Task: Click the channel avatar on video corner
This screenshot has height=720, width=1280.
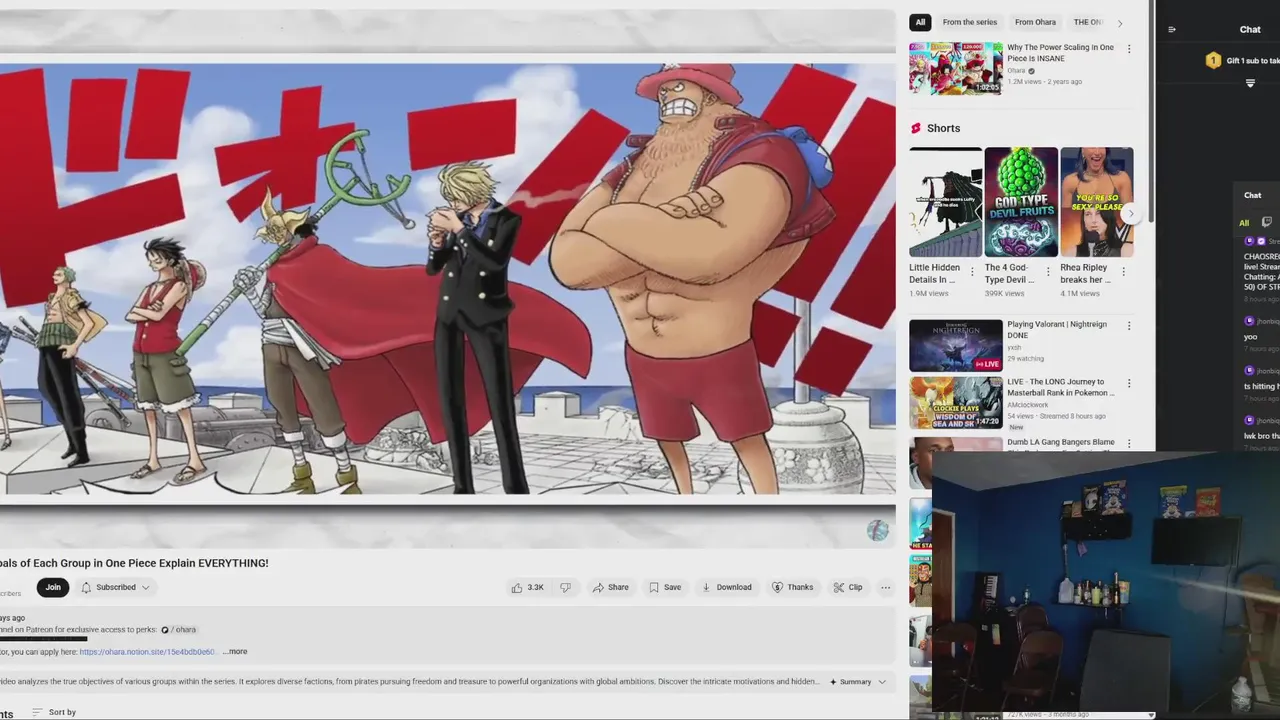Action: (877, 531)
